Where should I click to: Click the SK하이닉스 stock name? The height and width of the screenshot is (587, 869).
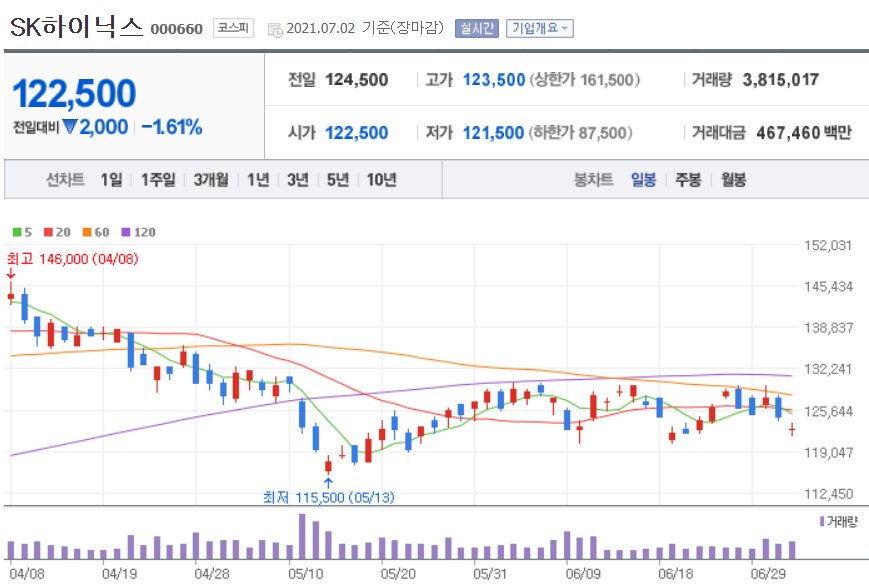pos(76,27)
